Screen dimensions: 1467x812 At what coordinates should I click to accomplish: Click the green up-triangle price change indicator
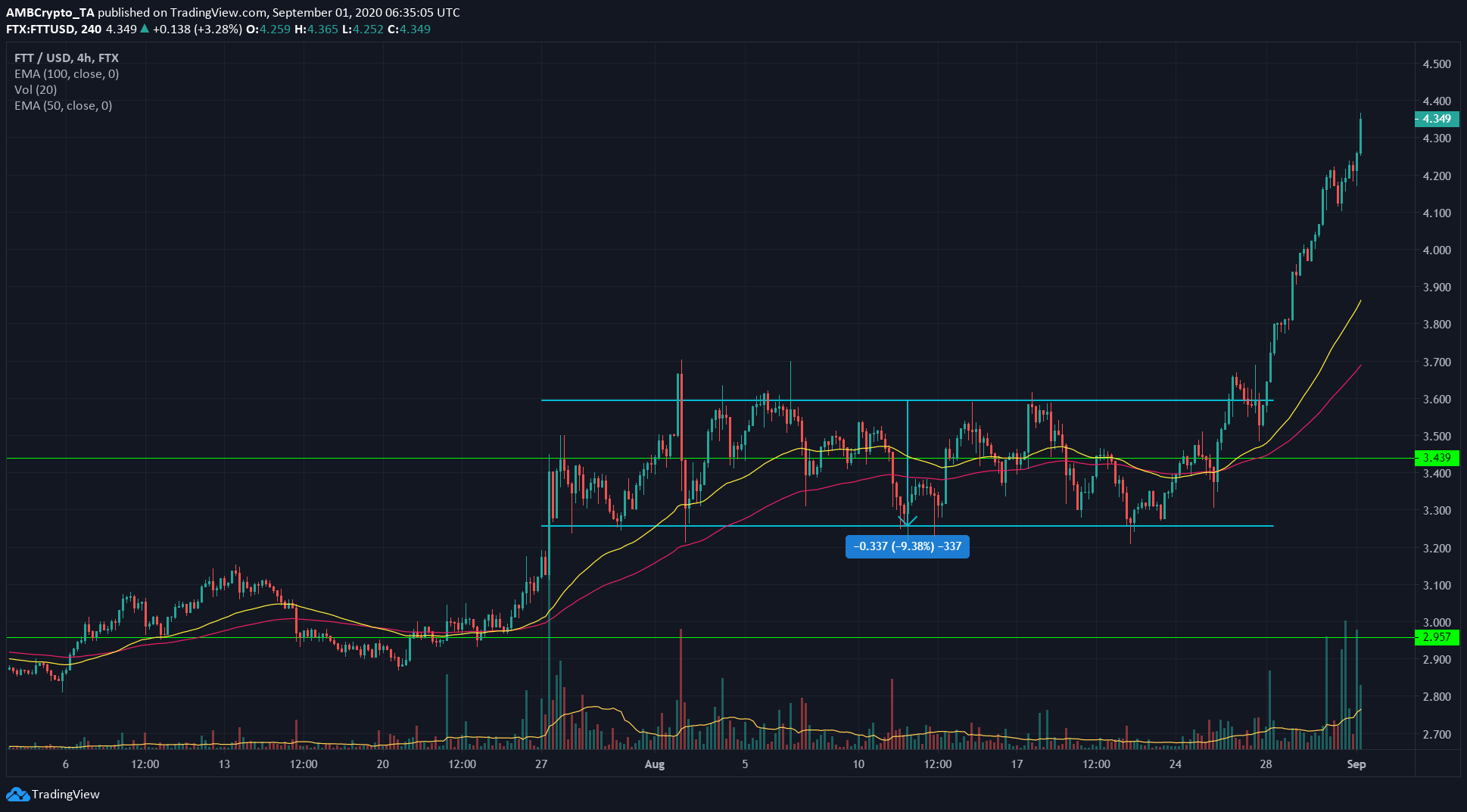[x=145, y=30]
